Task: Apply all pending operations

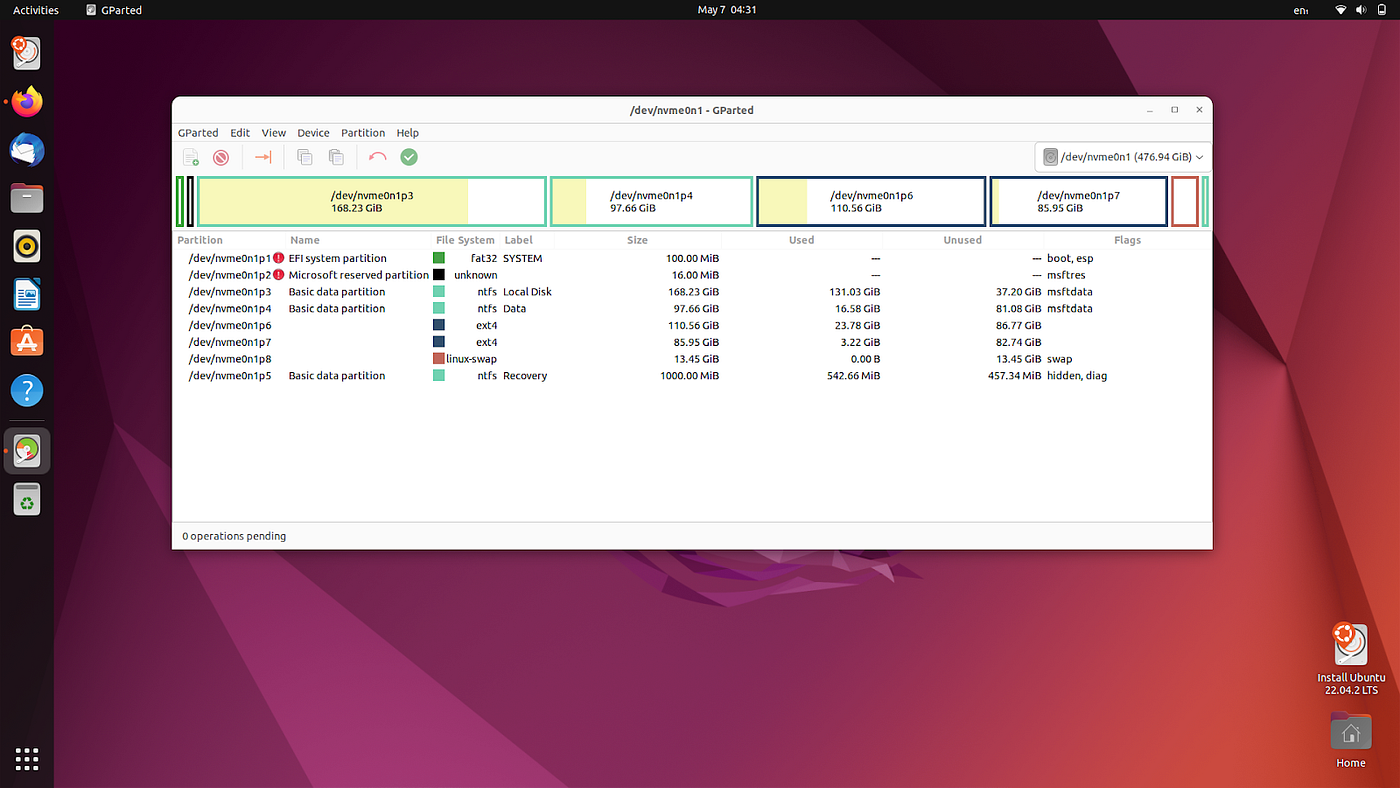Action: (408, 157)
